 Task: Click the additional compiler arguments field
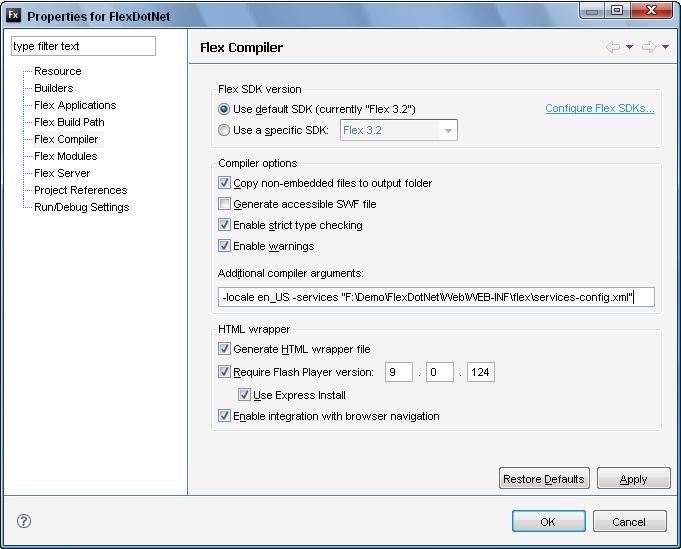coord(436,297)
